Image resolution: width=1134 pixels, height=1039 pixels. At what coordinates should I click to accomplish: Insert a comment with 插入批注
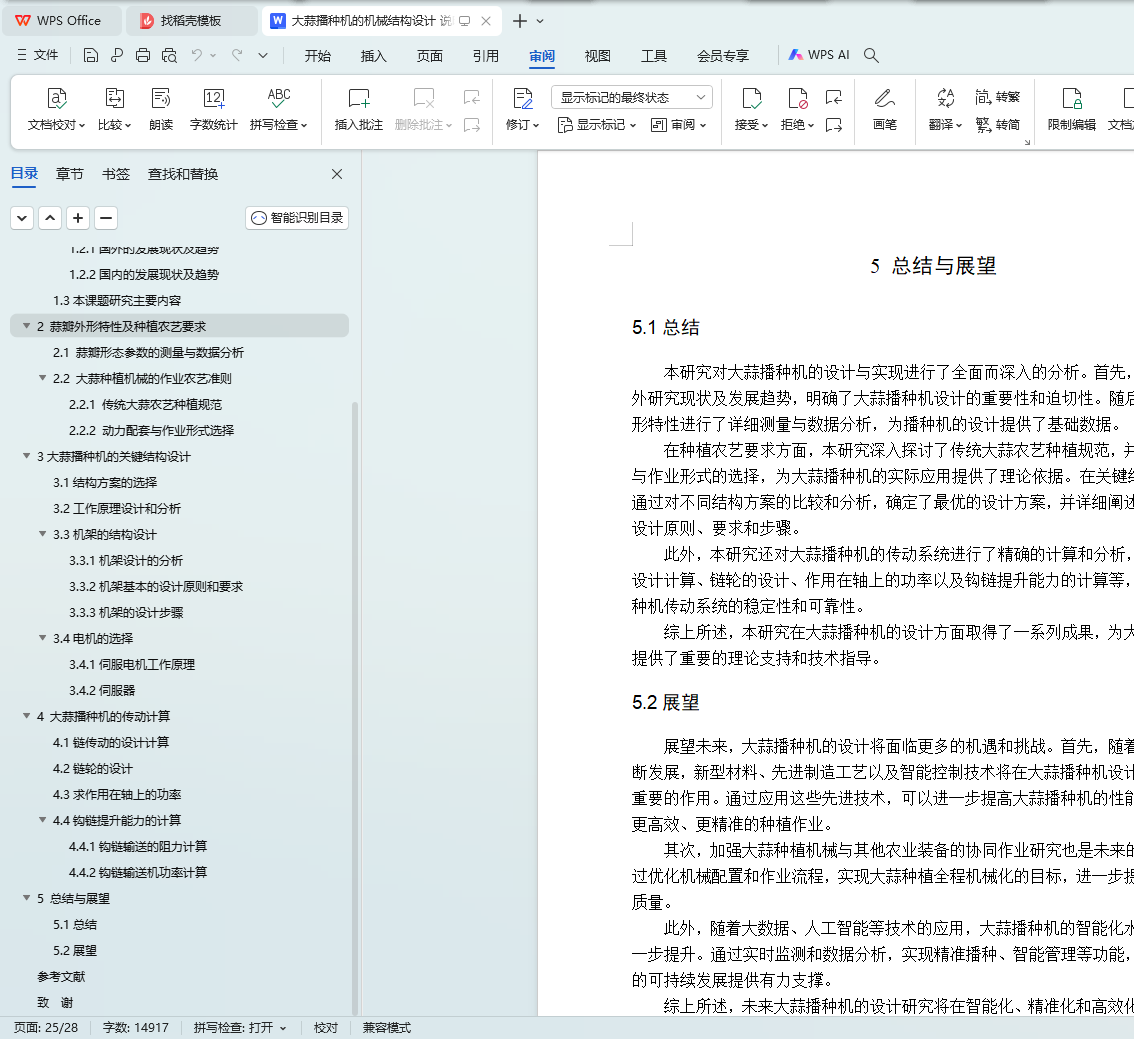click(x=359, y=109)
